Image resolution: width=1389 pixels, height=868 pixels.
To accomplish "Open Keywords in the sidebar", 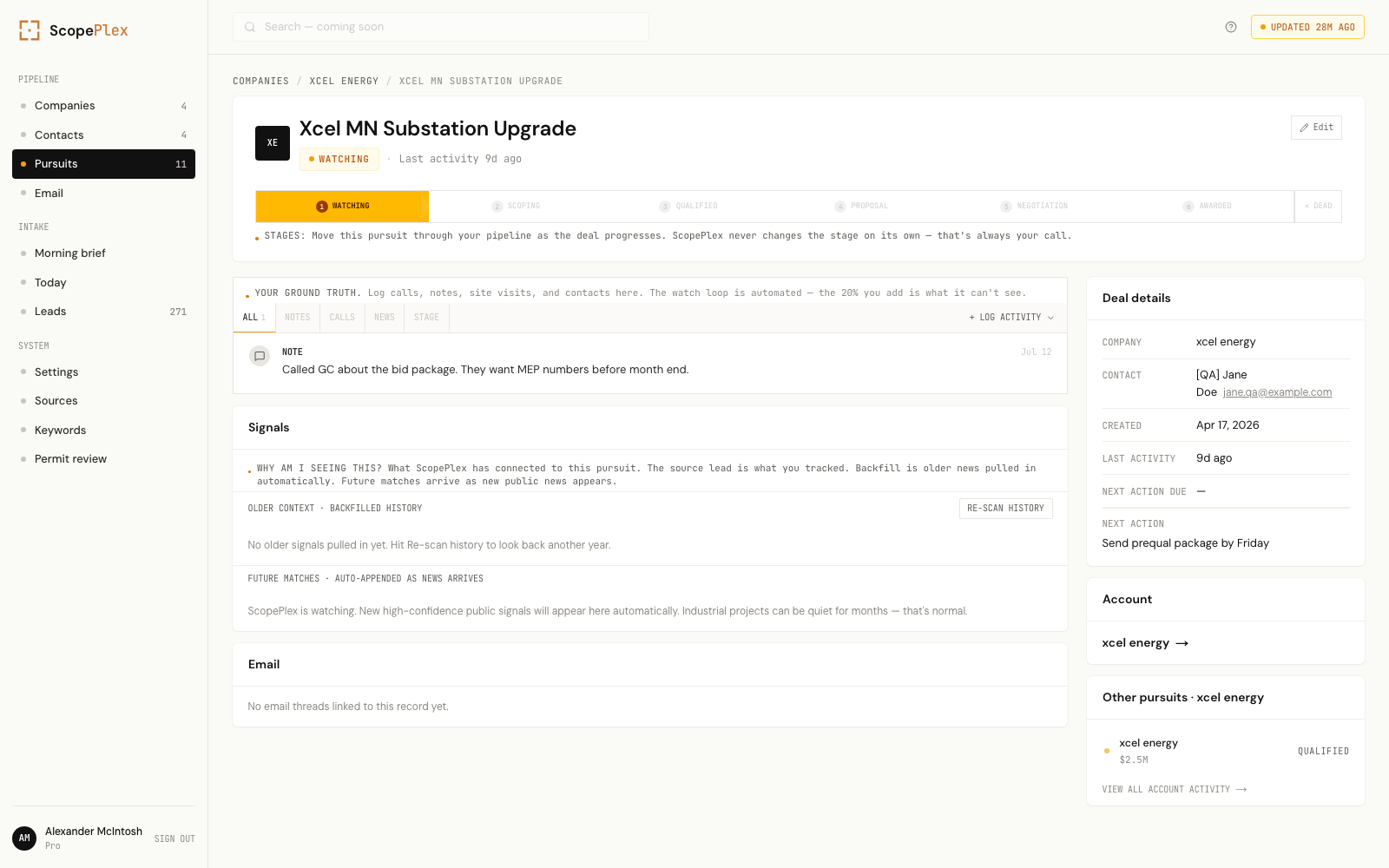I will (103, 430).
